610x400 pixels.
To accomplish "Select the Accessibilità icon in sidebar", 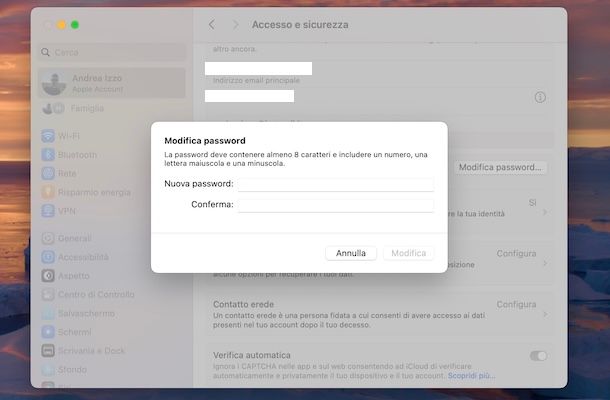I will pyautogui.click(x=48, y=257).
